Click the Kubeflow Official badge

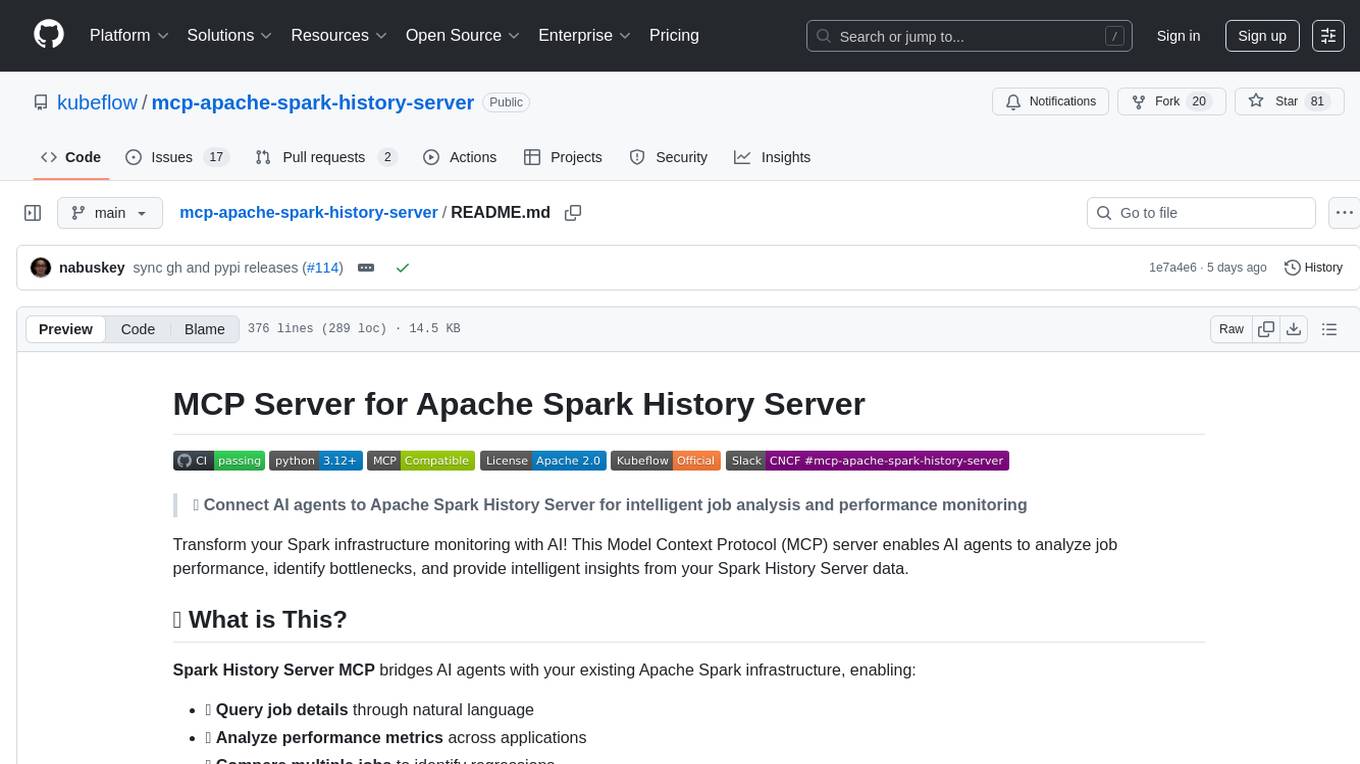tap(665, 461)
